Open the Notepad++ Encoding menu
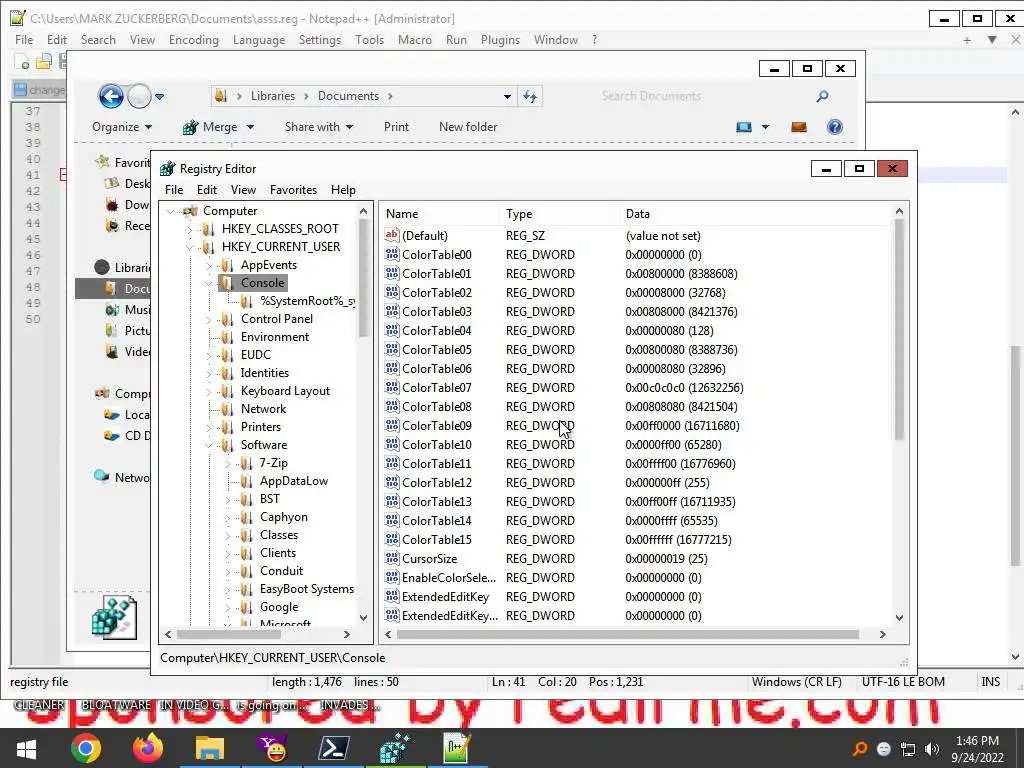 (x=194, y=40)
